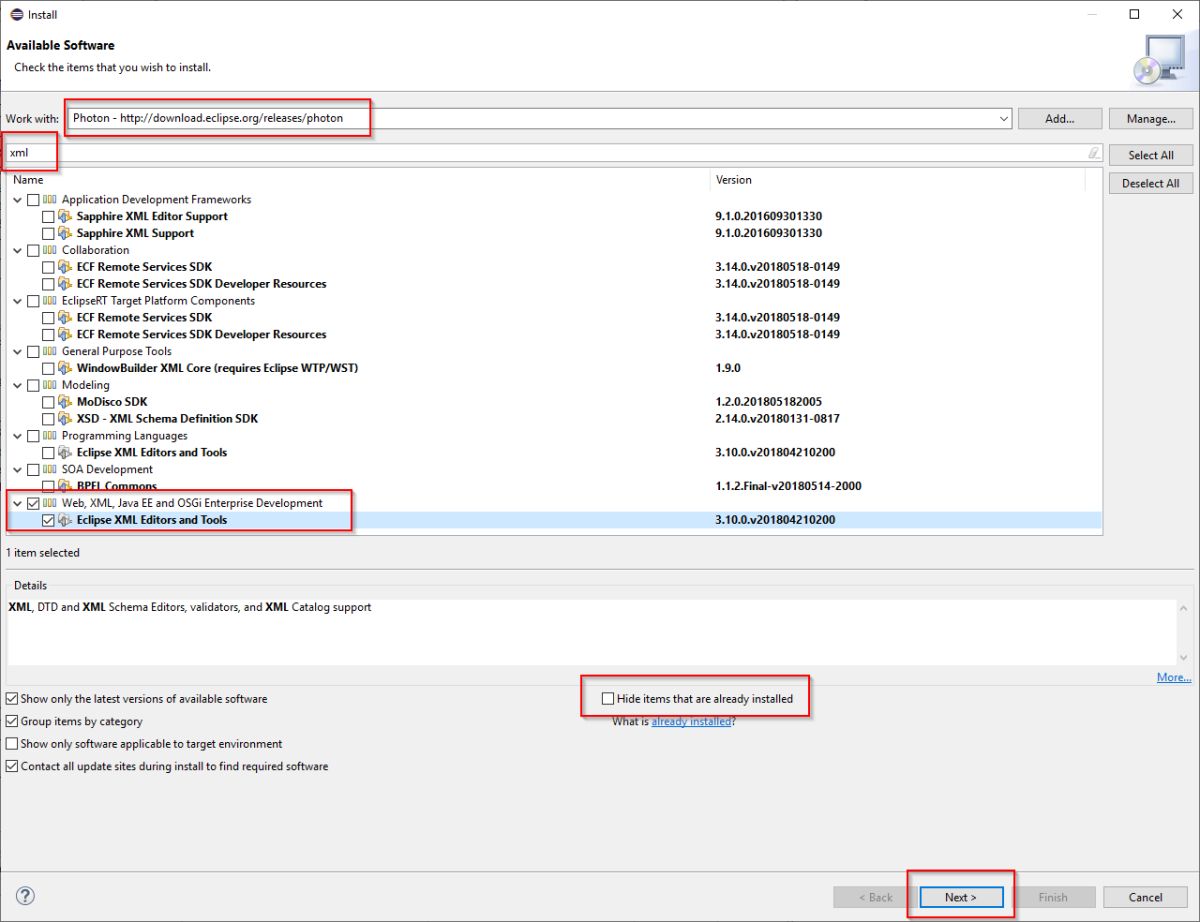Screen dimensions: 1200x922
Task: Enable Hide items that are already installed
Action: pyautogui.click(x=607, y=699)
